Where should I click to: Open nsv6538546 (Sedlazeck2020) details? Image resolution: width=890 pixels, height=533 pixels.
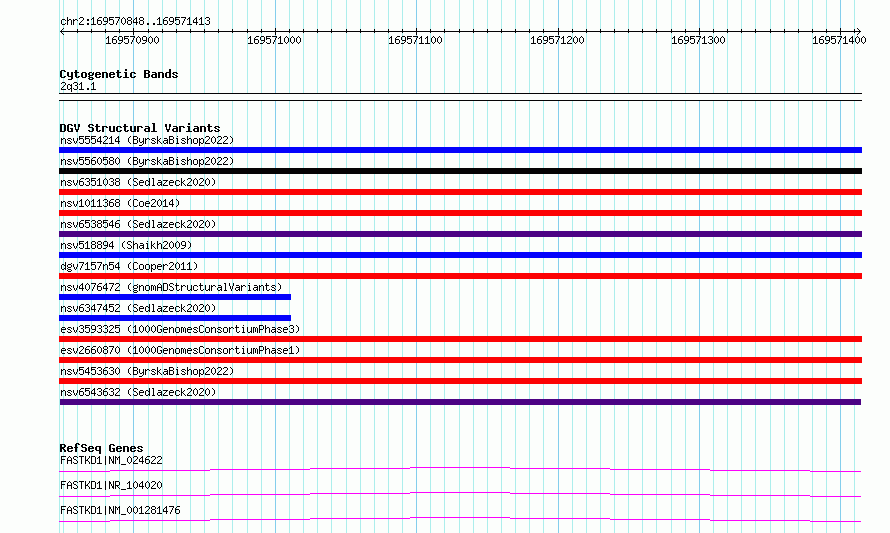138,224
